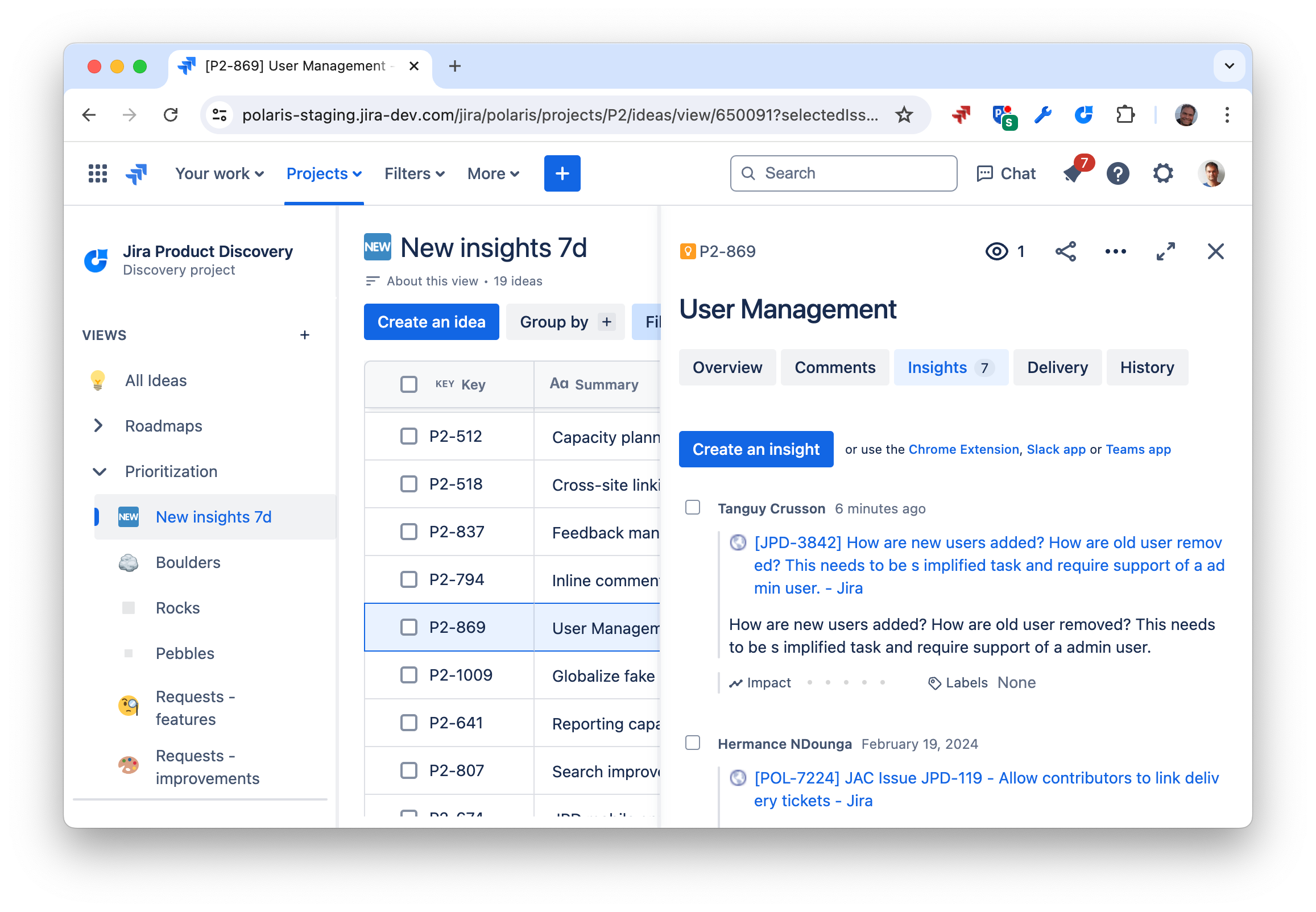Set Impact rating to fifth dot
Screen dimensions: 1316x912
pyautogui.click(x=882, y=682)
